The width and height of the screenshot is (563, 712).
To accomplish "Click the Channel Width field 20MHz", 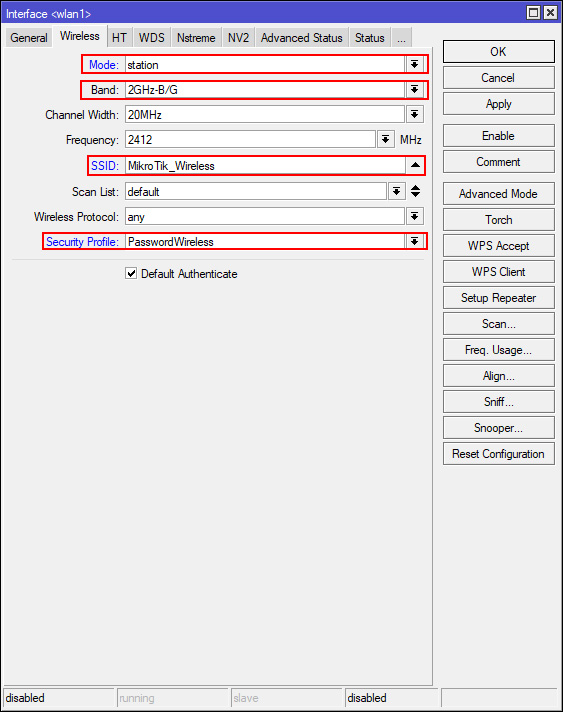I will pos(265,114).
